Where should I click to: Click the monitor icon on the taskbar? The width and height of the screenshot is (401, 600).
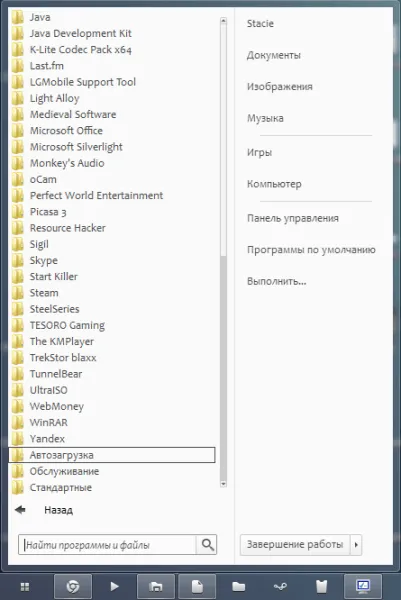[363, 586]
